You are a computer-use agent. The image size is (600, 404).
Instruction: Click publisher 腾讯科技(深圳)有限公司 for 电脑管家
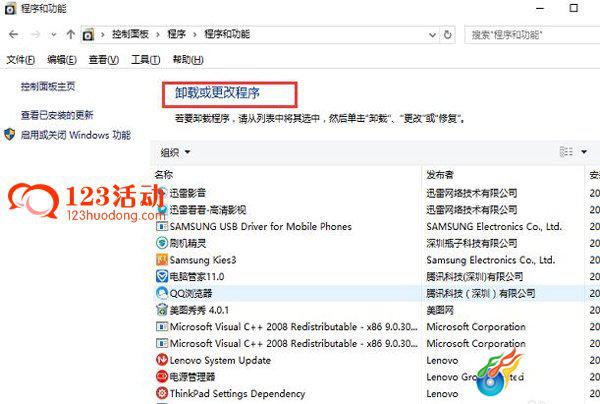point(475,277)
